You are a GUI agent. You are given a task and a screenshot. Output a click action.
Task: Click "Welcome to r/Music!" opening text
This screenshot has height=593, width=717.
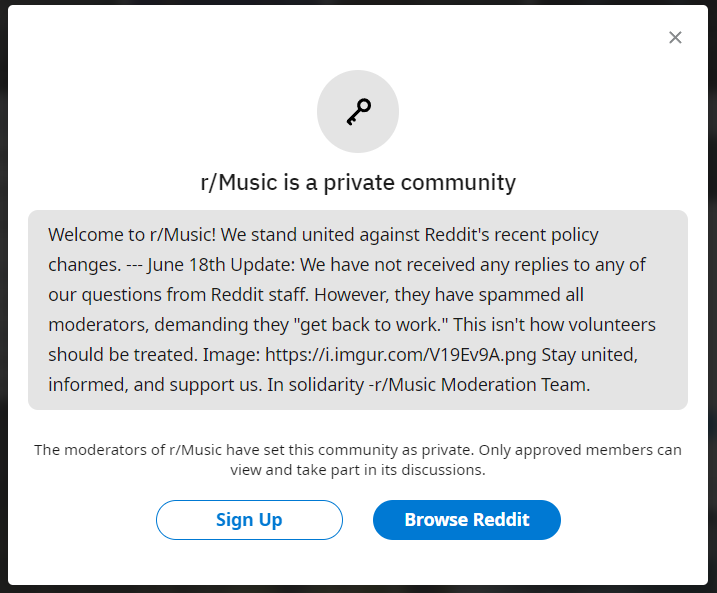[132, 235]
